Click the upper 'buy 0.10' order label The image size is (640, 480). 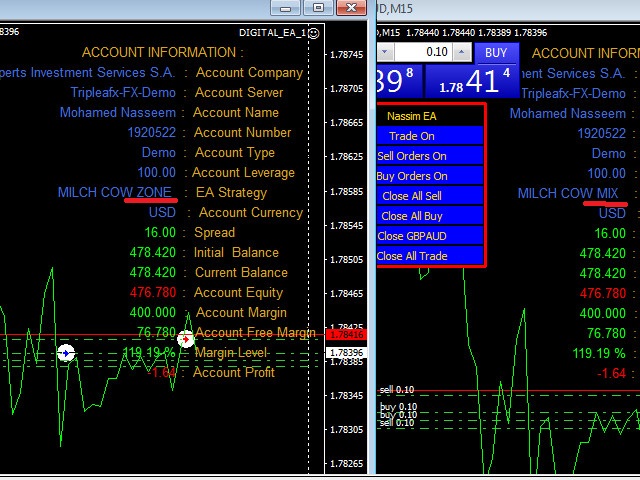(x=398, y=407)
